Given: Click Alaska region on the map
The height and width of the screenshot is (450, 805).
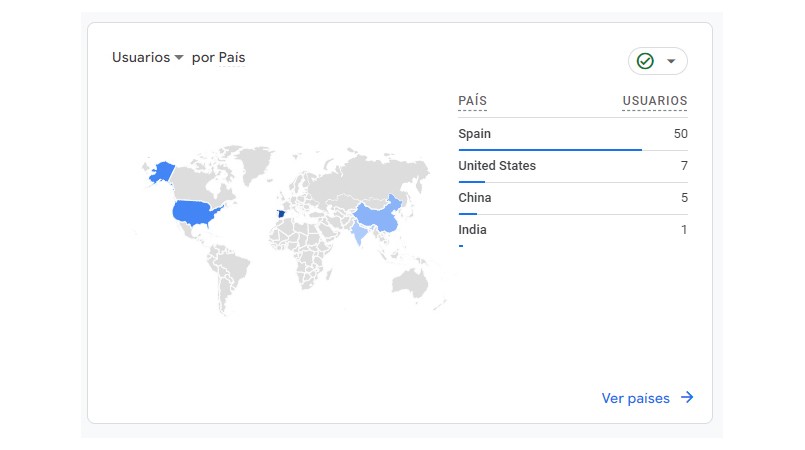Looking at the screenshot, I should [x=162, y=172].
